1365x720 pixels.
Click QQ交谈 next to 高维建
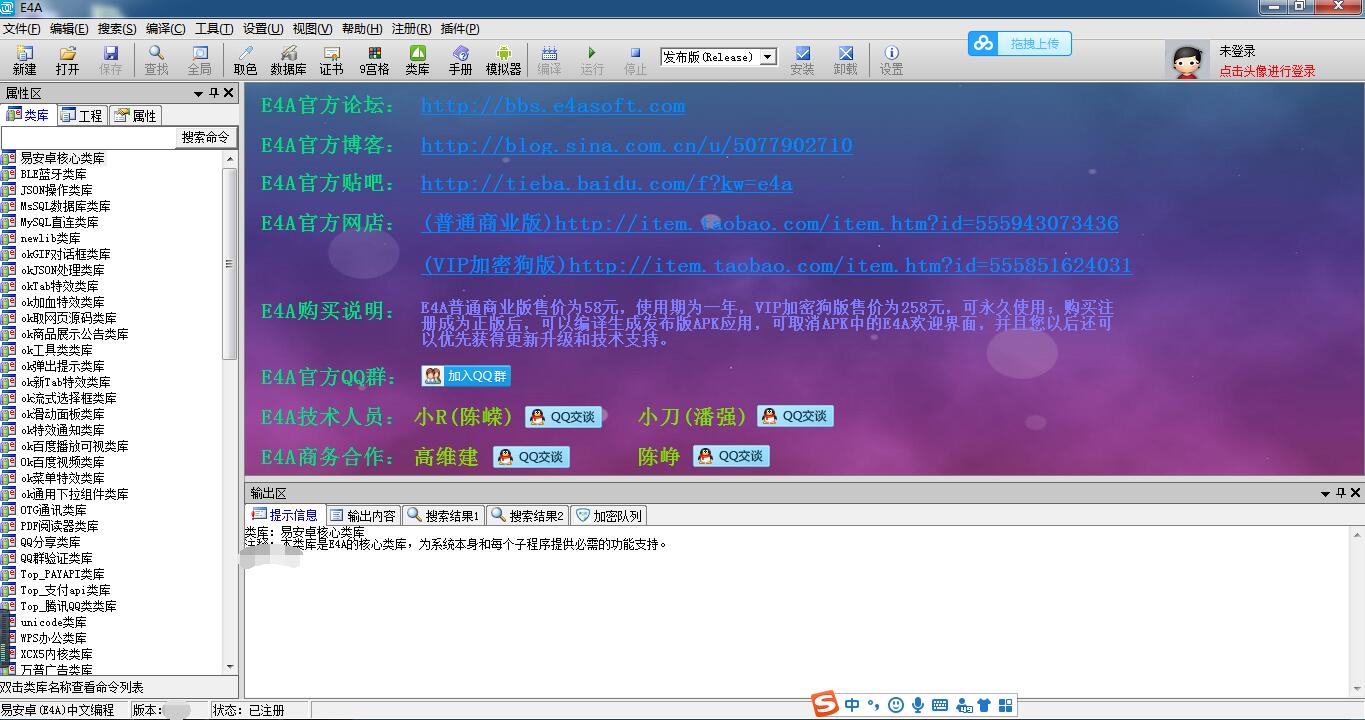point(531,457)
